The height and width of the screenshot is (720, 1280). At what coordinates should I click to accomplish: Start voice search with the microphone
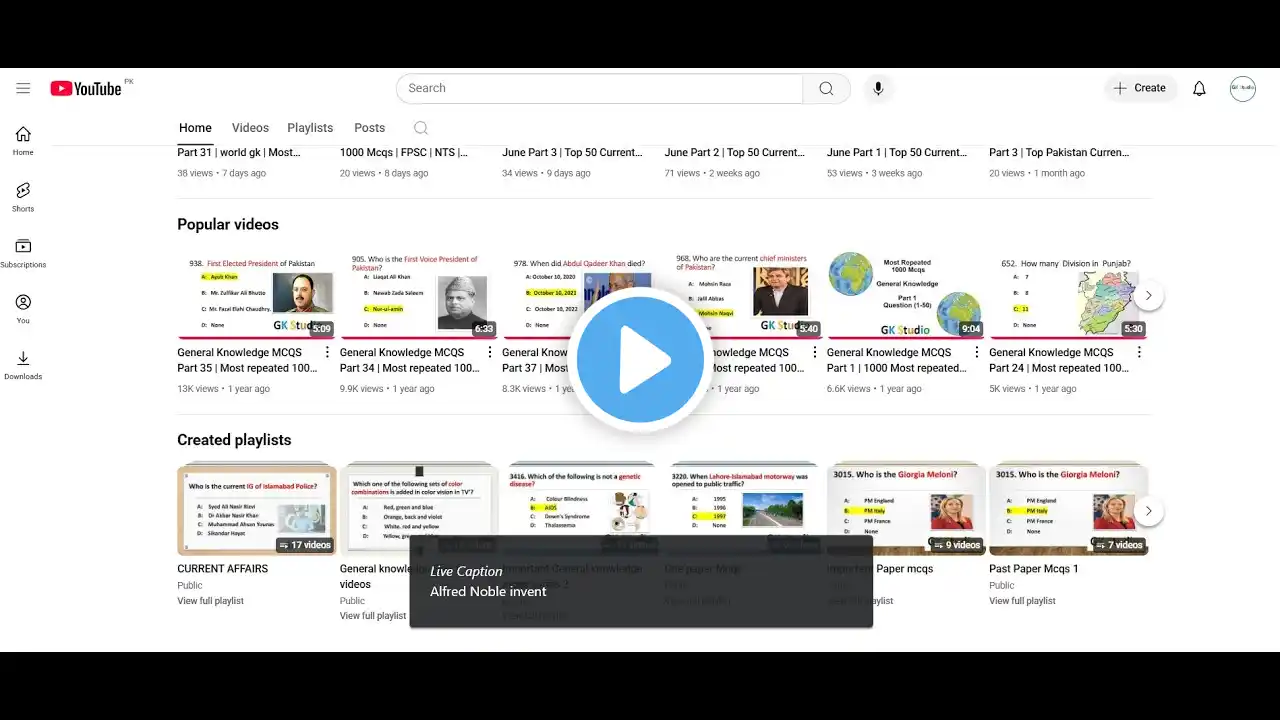878,88
